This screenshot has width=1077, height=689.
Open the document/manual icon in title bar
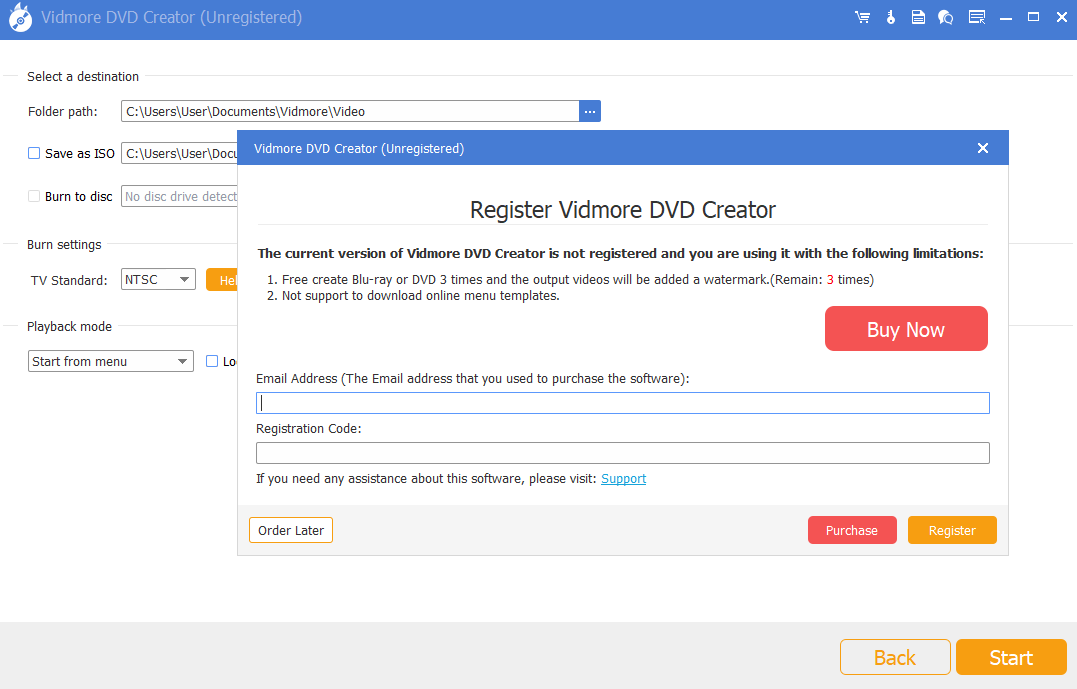(918, 17)
